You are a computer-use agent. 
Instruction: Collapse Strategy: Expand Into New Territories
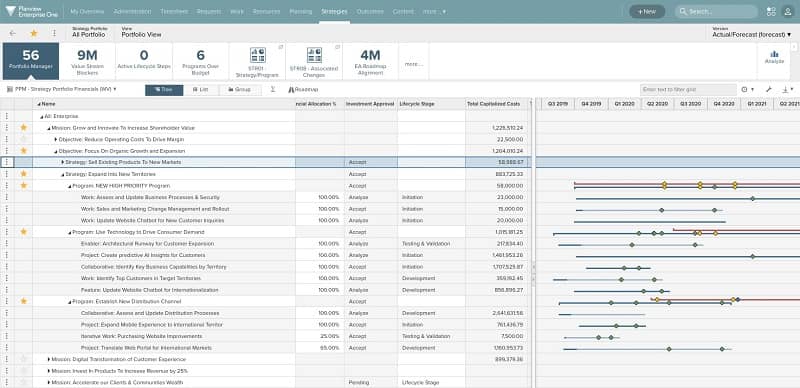[63, 174]
